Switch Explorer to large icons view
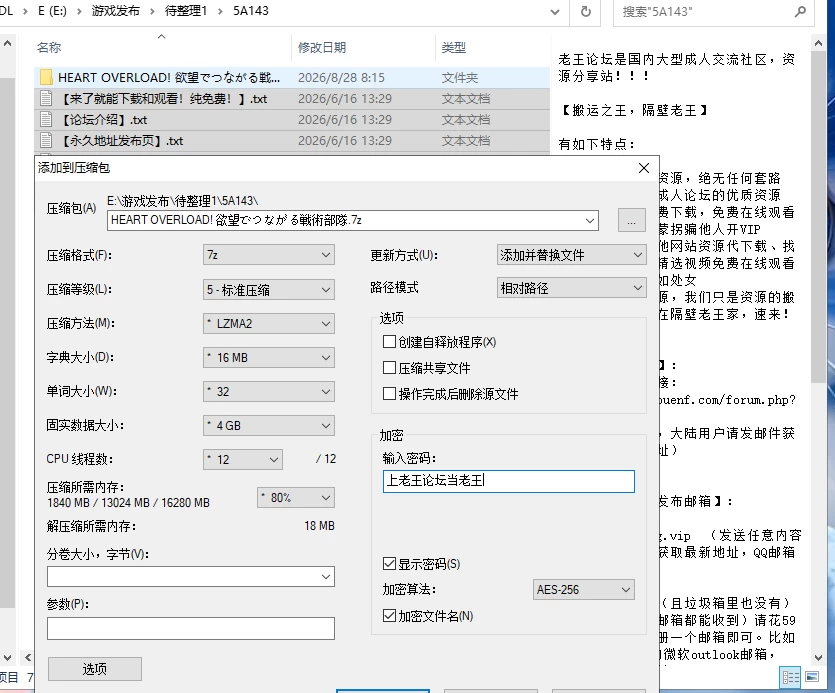This screenshot has width=835, height=693. [812, 677]
